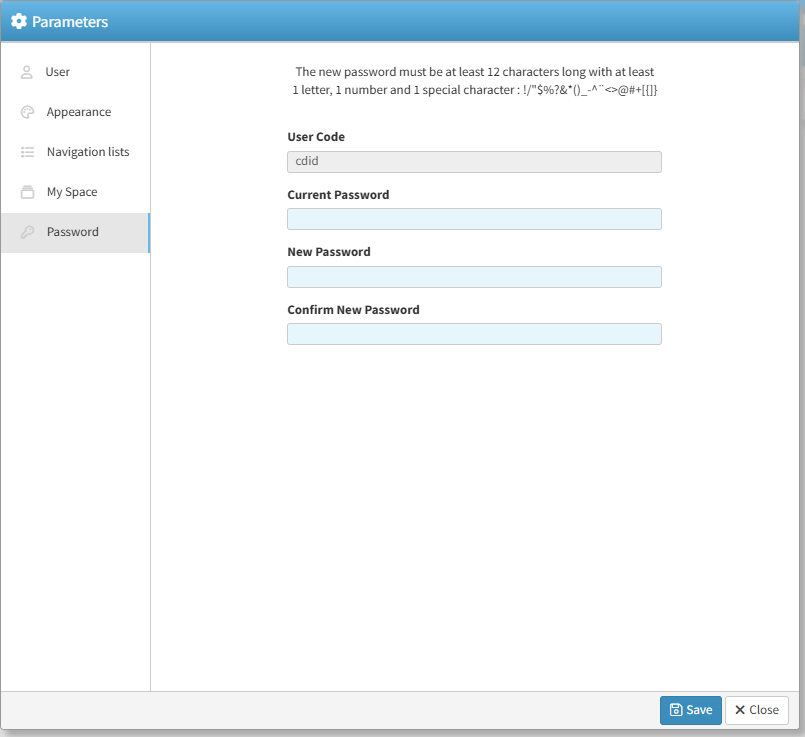
Task: Open the Navigation lists section
Action: [75, 152]
